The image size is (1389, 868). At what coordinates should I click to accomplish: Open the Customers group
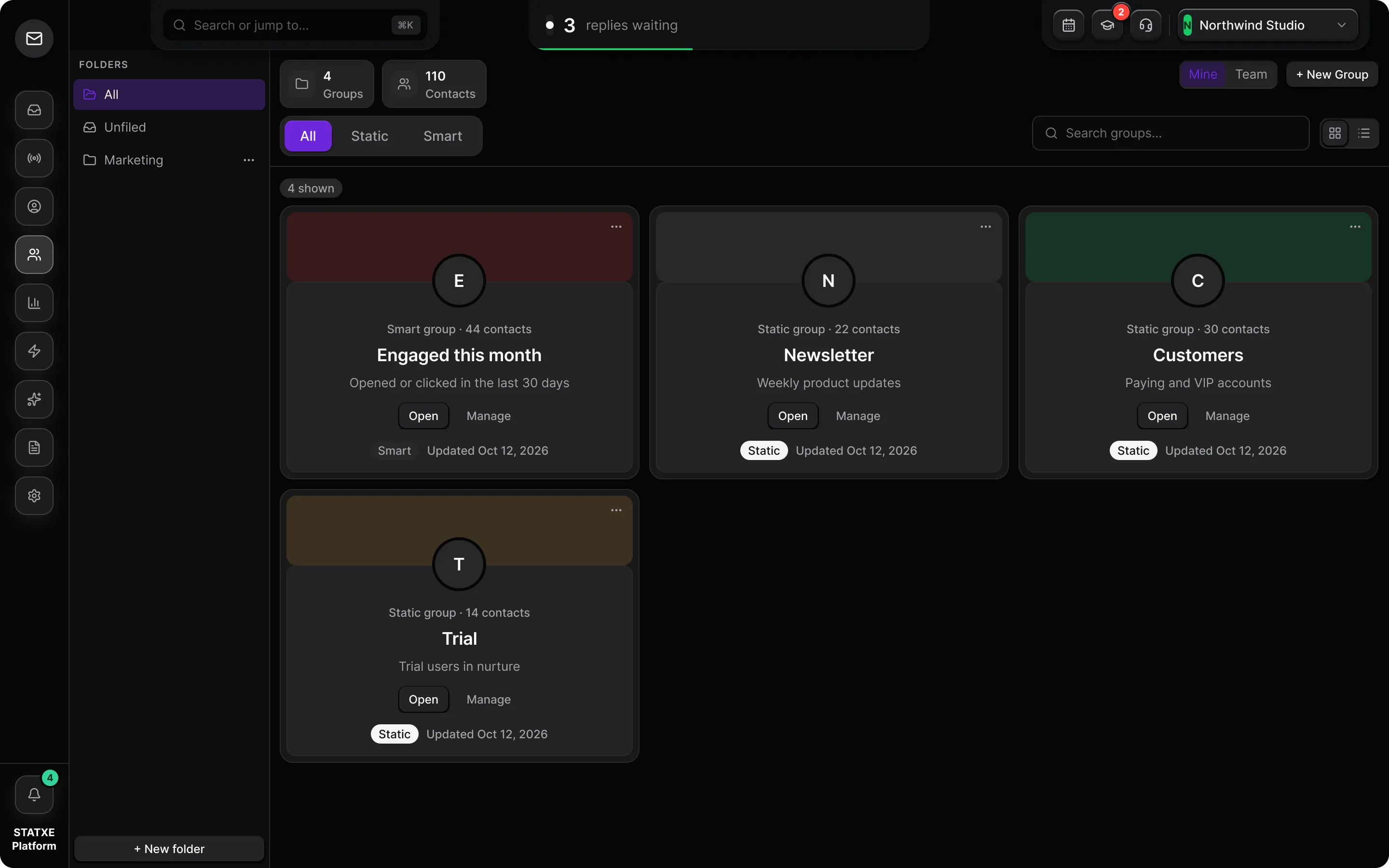(x=1162, y=416)
